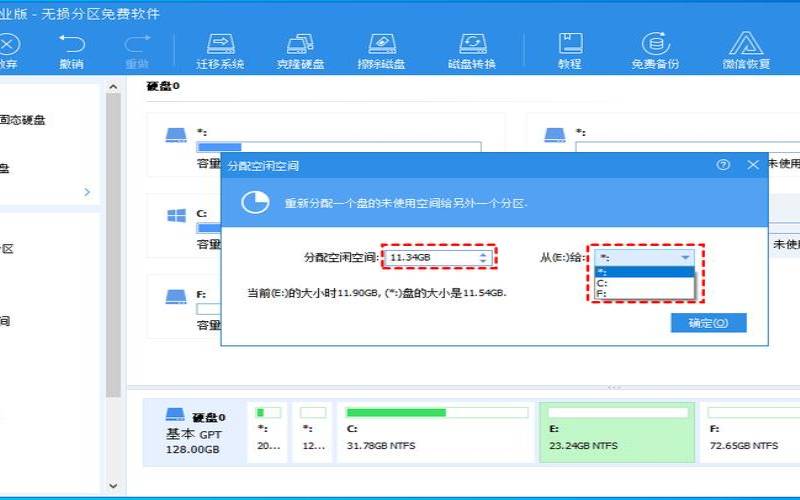This screenshot has width=800, height=500.
Task: Click the 撤销 undo toolbar icon
Action: 71,51
